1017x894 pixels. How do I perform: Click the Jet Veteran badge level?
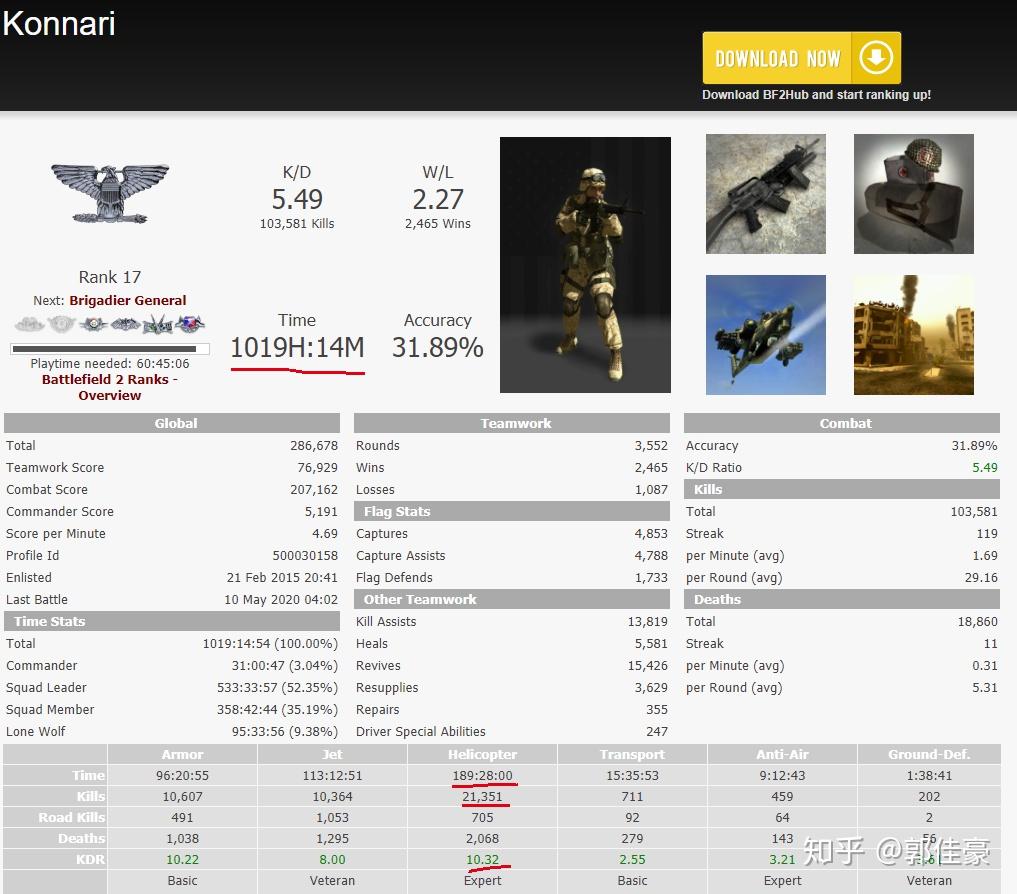point(332,880)
